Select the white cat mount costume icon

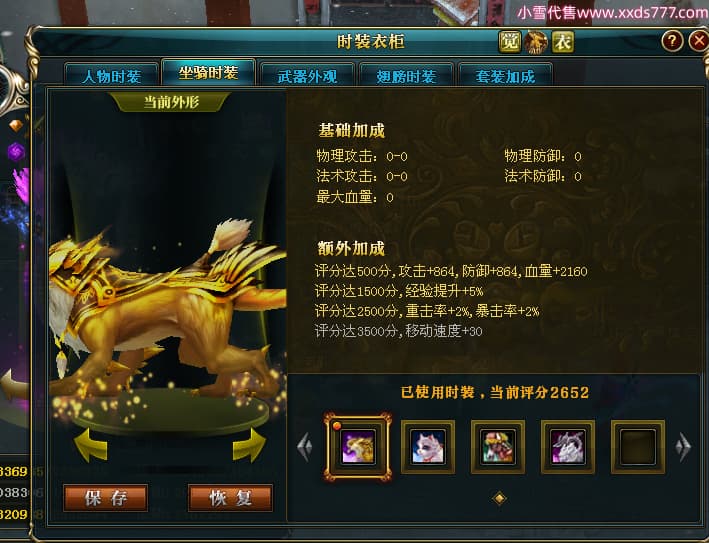[428, 447]
